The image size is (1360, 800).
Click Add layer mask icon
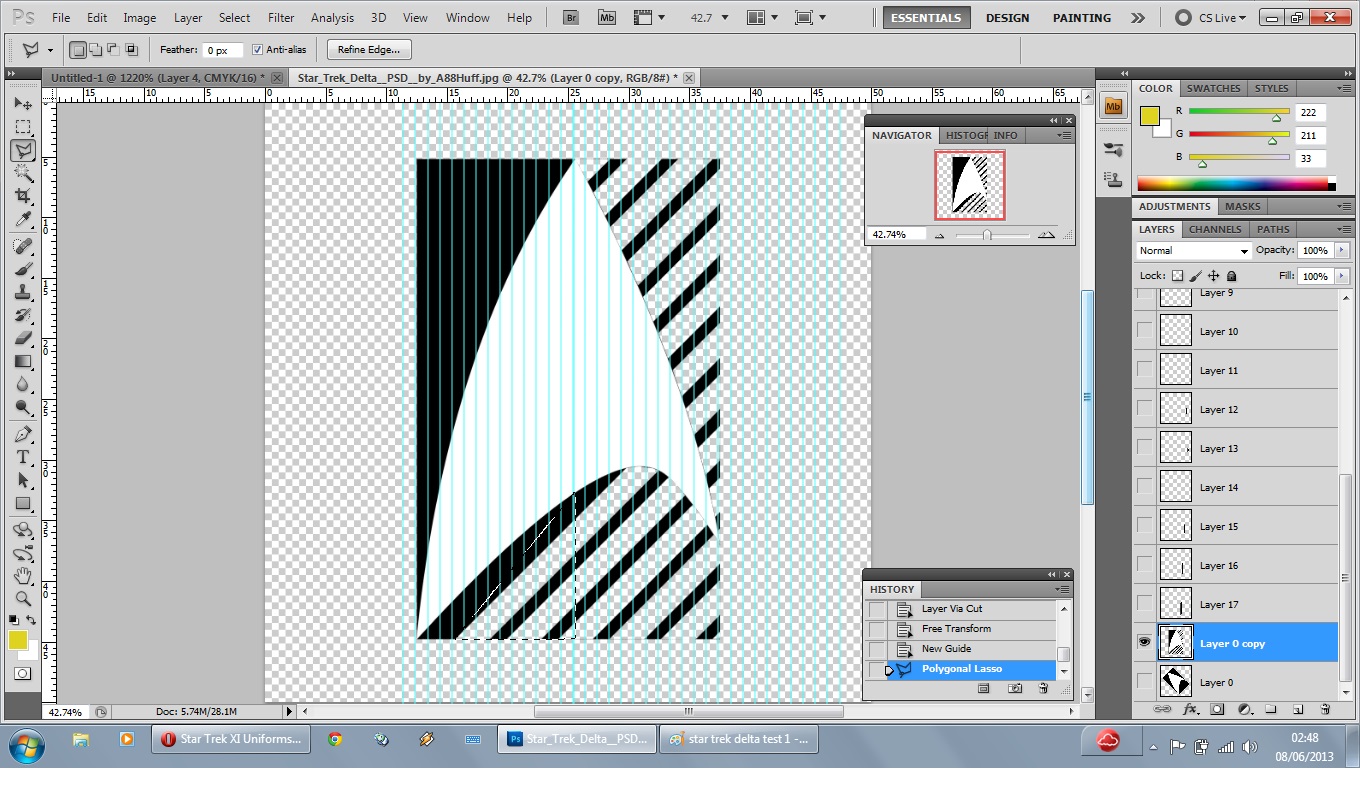1217,709
